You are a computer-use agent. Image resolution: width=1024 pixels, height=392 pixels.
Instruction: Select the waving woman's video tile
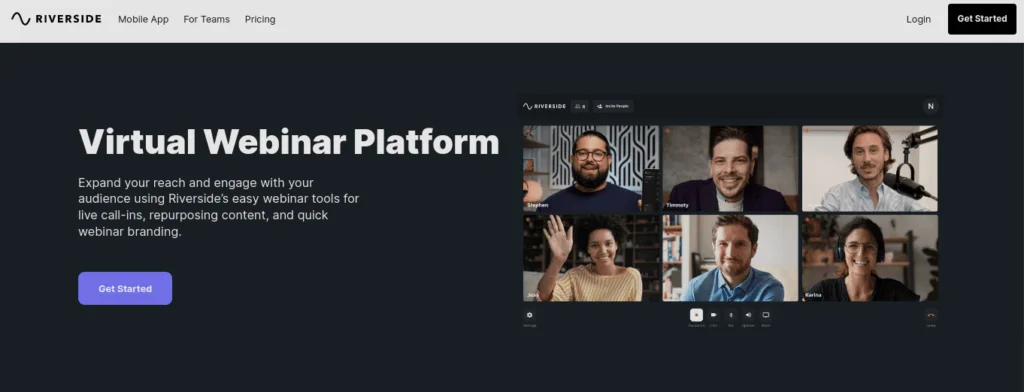point(591,258)
